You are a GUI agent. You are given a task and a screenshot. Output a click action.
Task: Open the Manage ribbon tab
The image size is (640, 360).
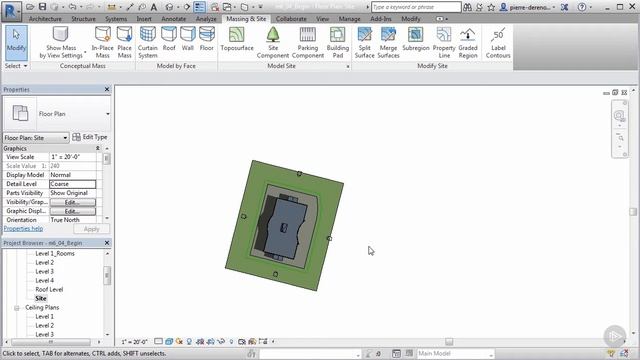pos(349,19)
